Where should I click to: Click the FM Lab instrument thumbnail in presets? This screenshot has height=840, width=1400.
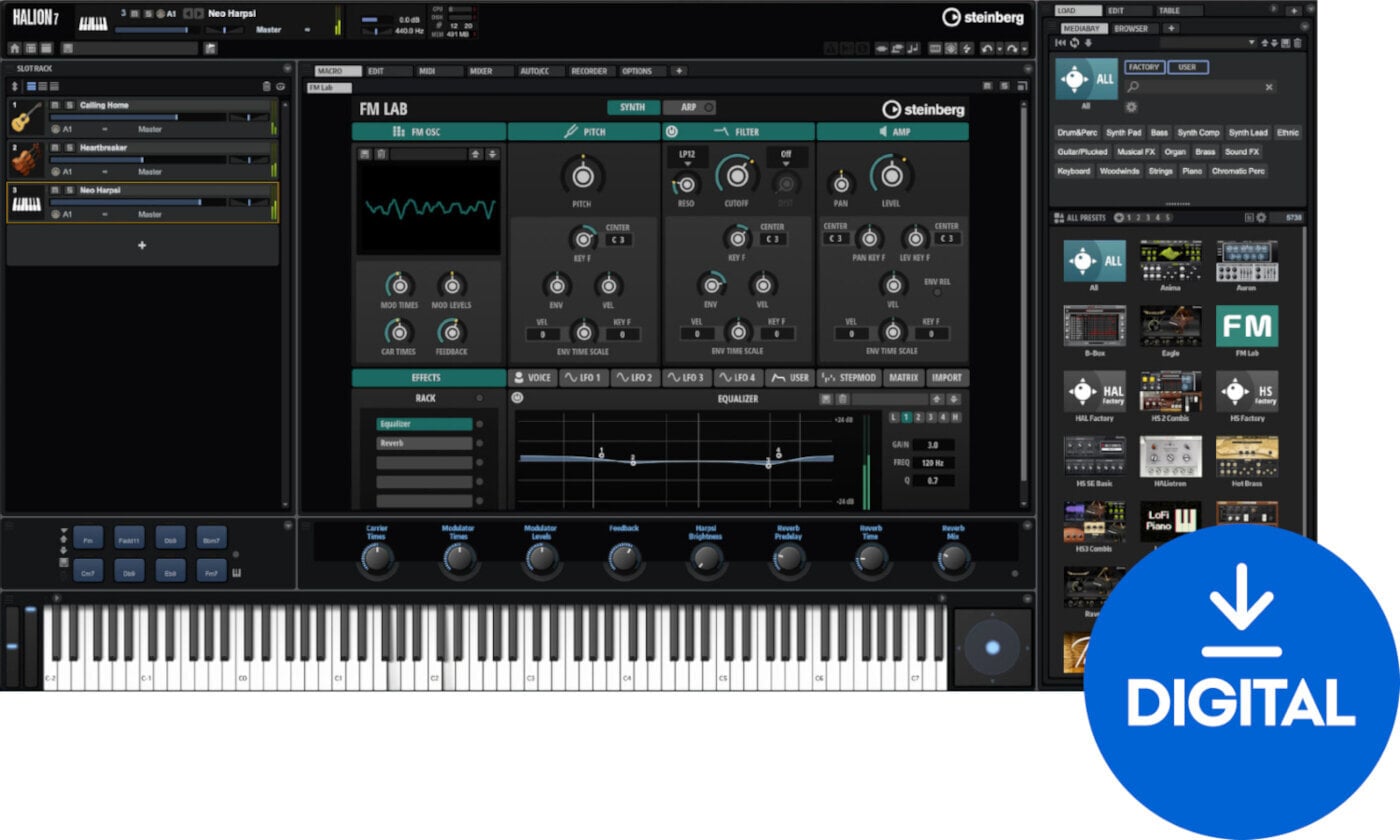(x=1246, y=327)
